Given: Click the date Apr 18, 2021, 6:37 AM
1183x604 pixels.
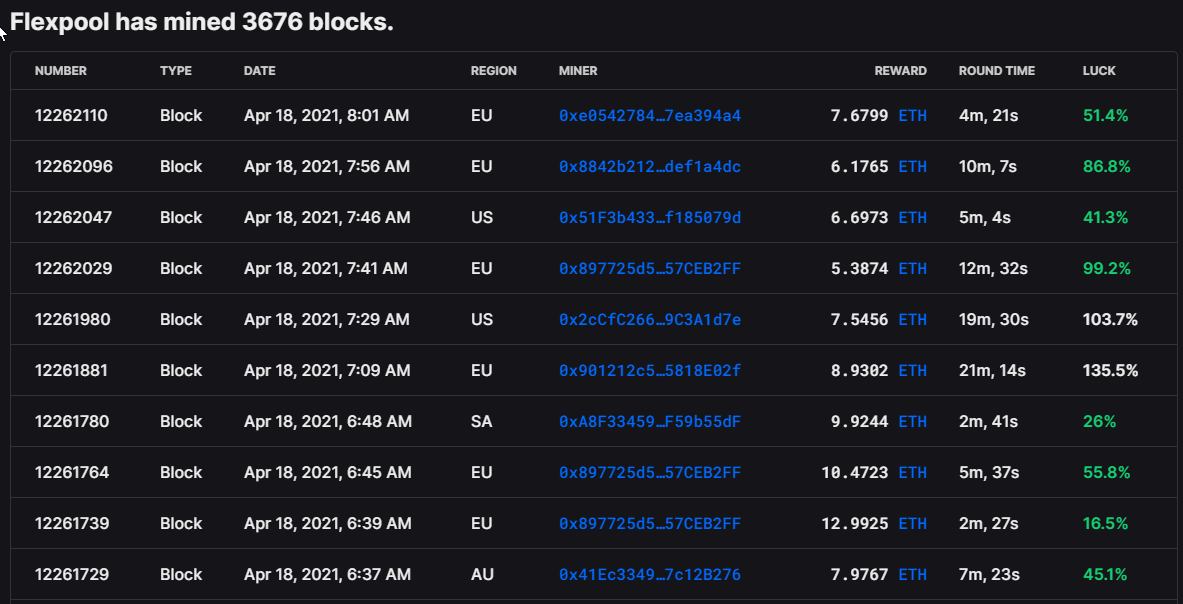Looking at the screenshot, I should coord(327,575).
